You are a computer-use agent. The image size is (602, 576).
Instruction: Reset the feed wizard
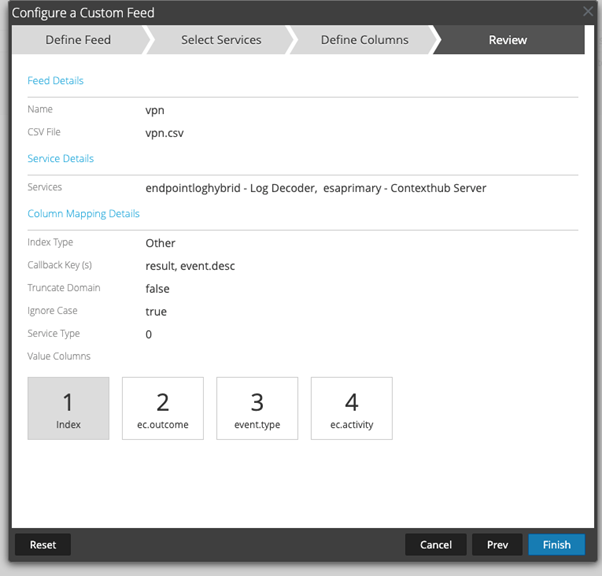[x=43, y=545]
